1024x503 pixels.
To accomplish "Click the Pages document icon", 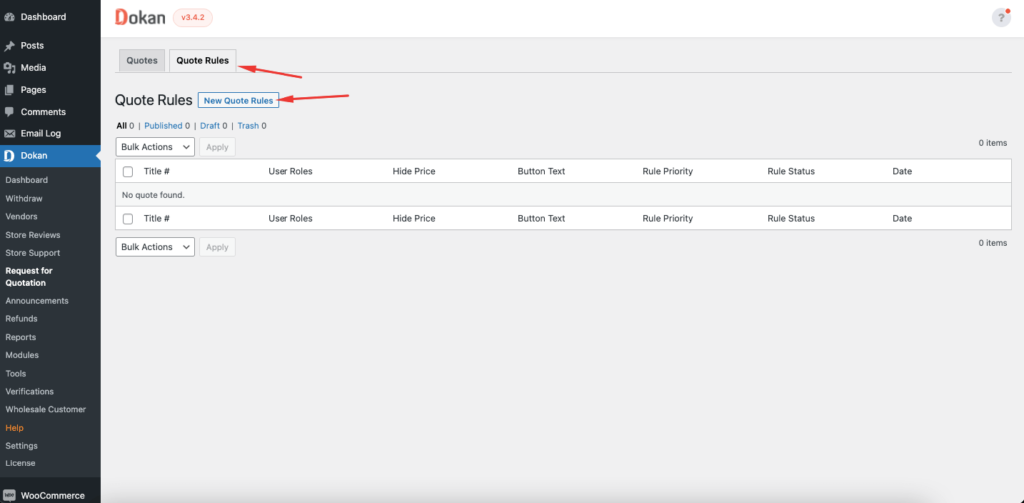I will [9, 90].
